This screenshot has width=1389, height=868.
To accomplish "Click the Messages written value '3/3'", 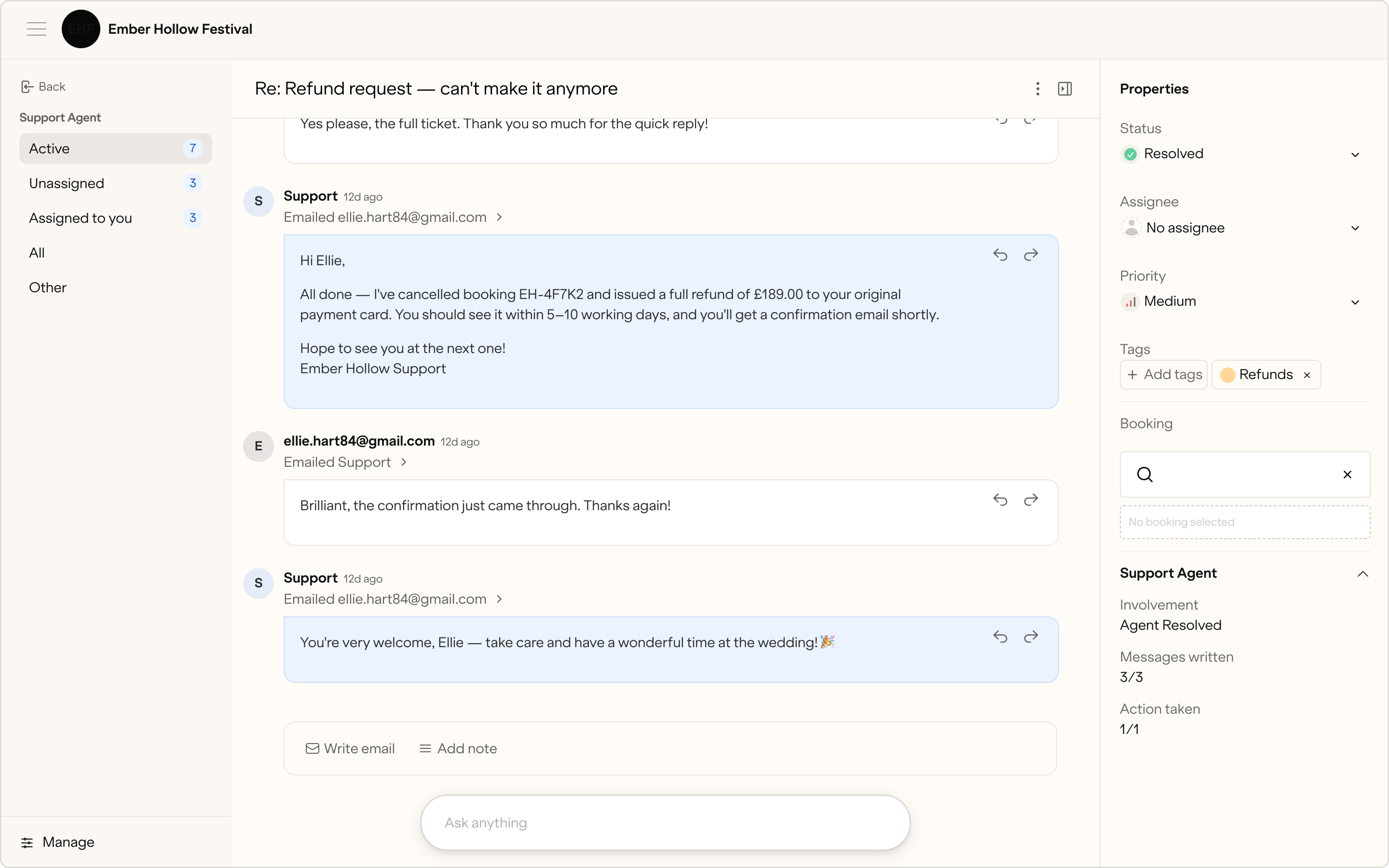I will 1130,678.
